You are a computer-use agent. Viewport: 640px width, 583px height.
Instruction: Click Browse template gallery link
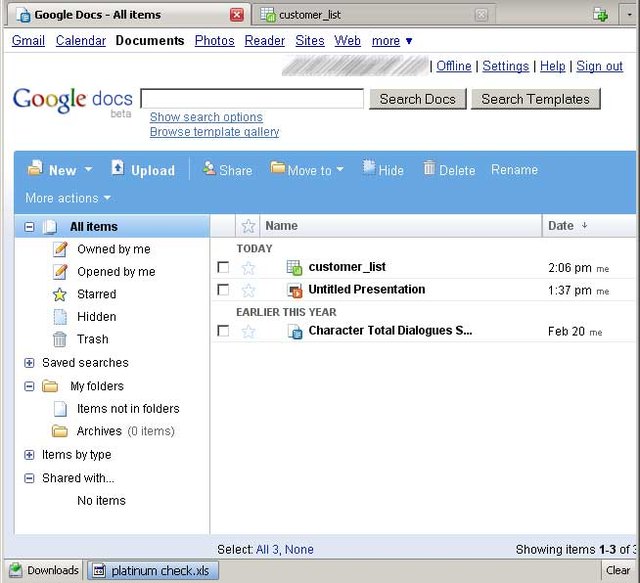pos(215,132)
